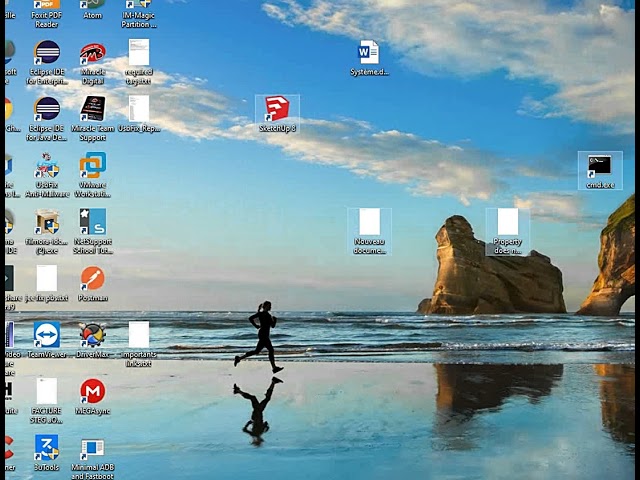
Task: Select the Eclipse IDE for Enterprise icon
Action: coord(47,62)
